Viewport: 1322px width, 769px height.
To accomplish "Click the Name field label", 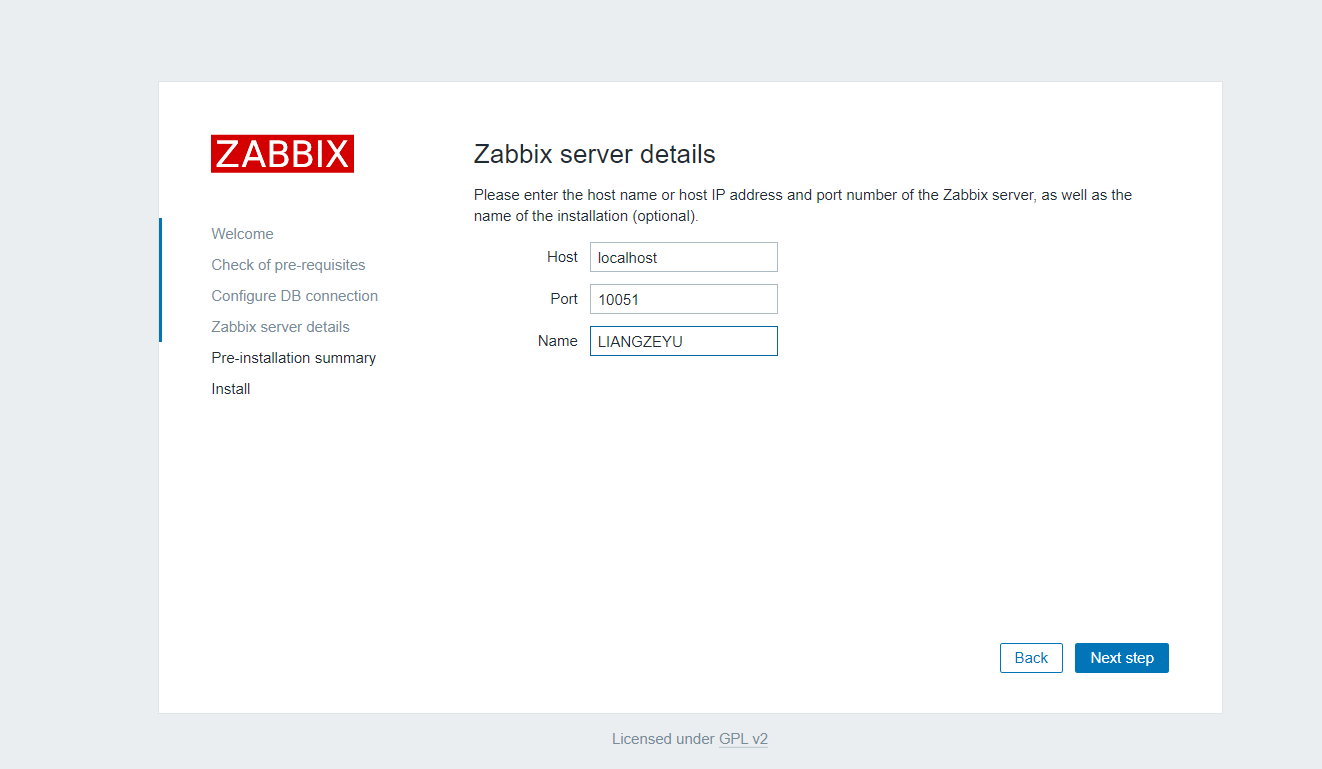I will pos(557,341).
